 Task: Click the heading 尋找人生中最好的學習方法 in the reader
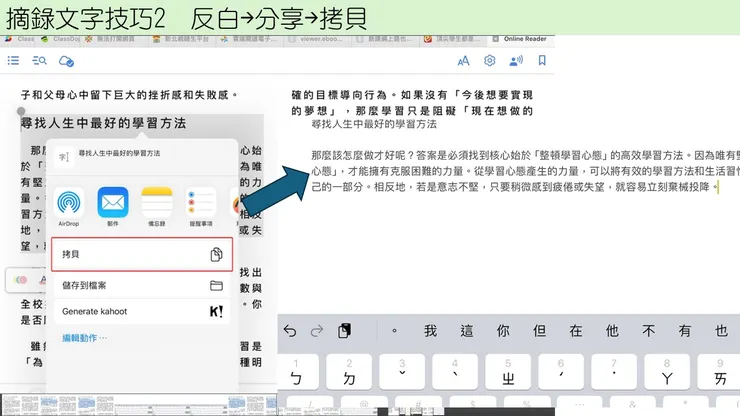103,123
